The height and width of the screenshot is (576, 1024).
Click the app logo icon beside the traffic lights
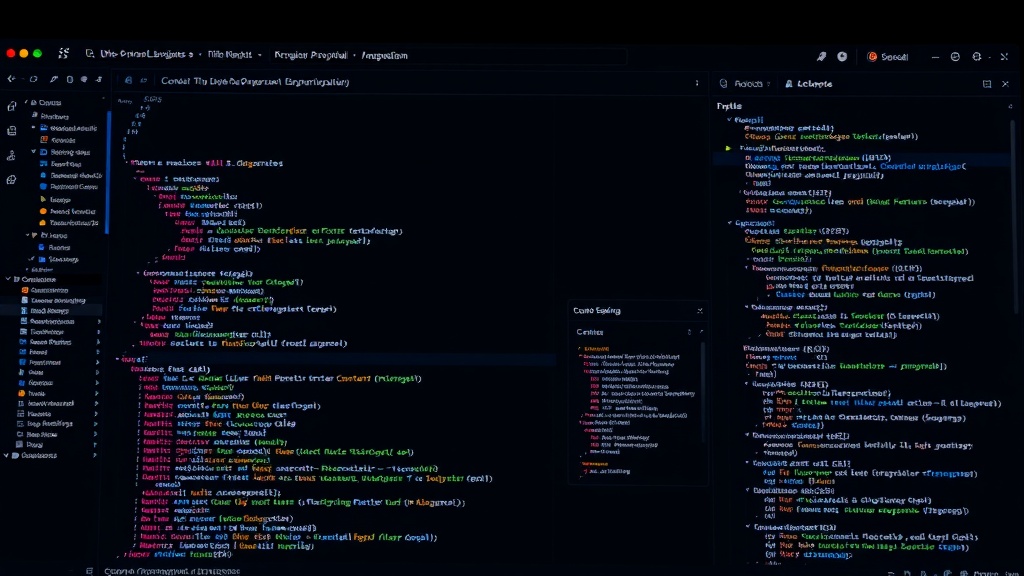pos(63,54)
